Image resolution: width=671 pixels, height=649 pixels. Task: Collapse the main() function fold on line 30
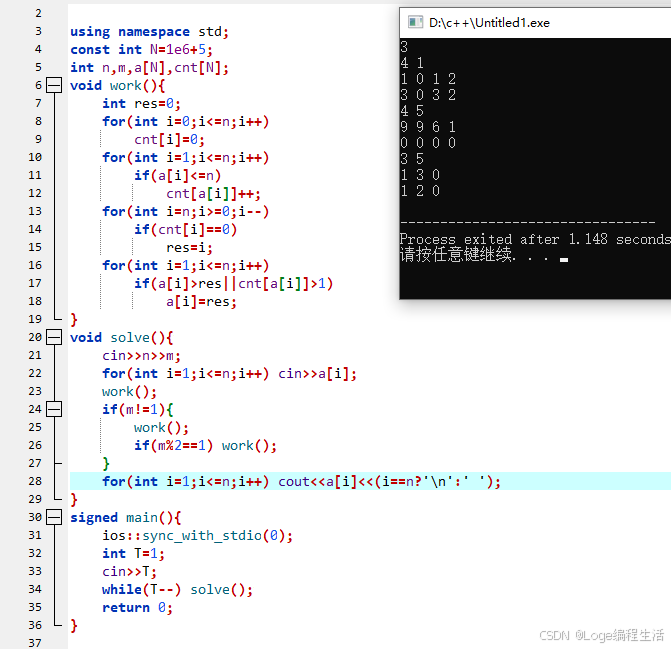coord(54,517)
